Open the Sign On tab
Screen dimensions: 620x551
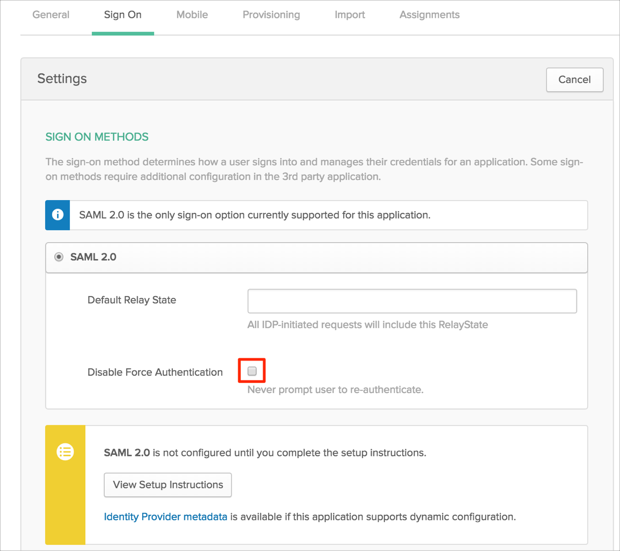point(122,15)
